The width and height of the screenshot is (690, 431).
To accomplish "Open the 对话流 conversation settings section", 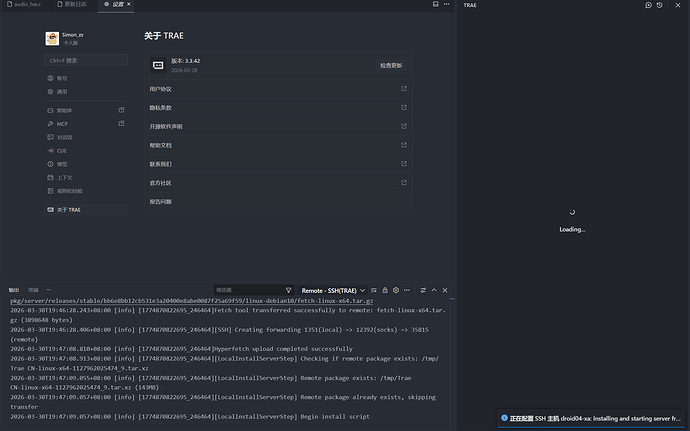I will click(x=86, y=137).
